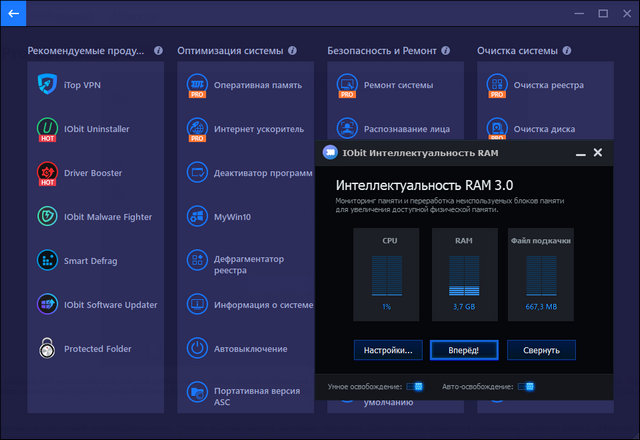This screenshot has height=440, width=640.
Task: Click the iTop VPN shield icon
Action: [x=47, y=85]
